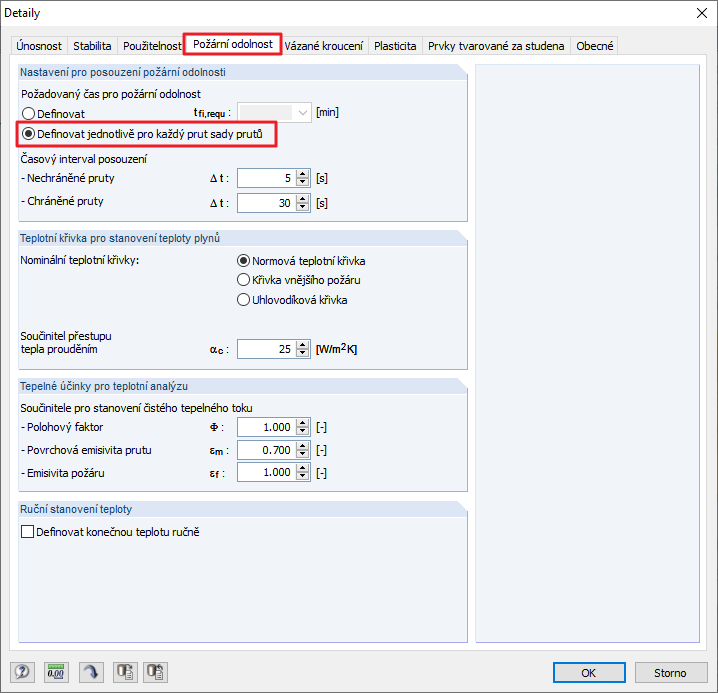Screen dimensions: 718x693
Task: Open the help icon button
Action: coord(22,672)
